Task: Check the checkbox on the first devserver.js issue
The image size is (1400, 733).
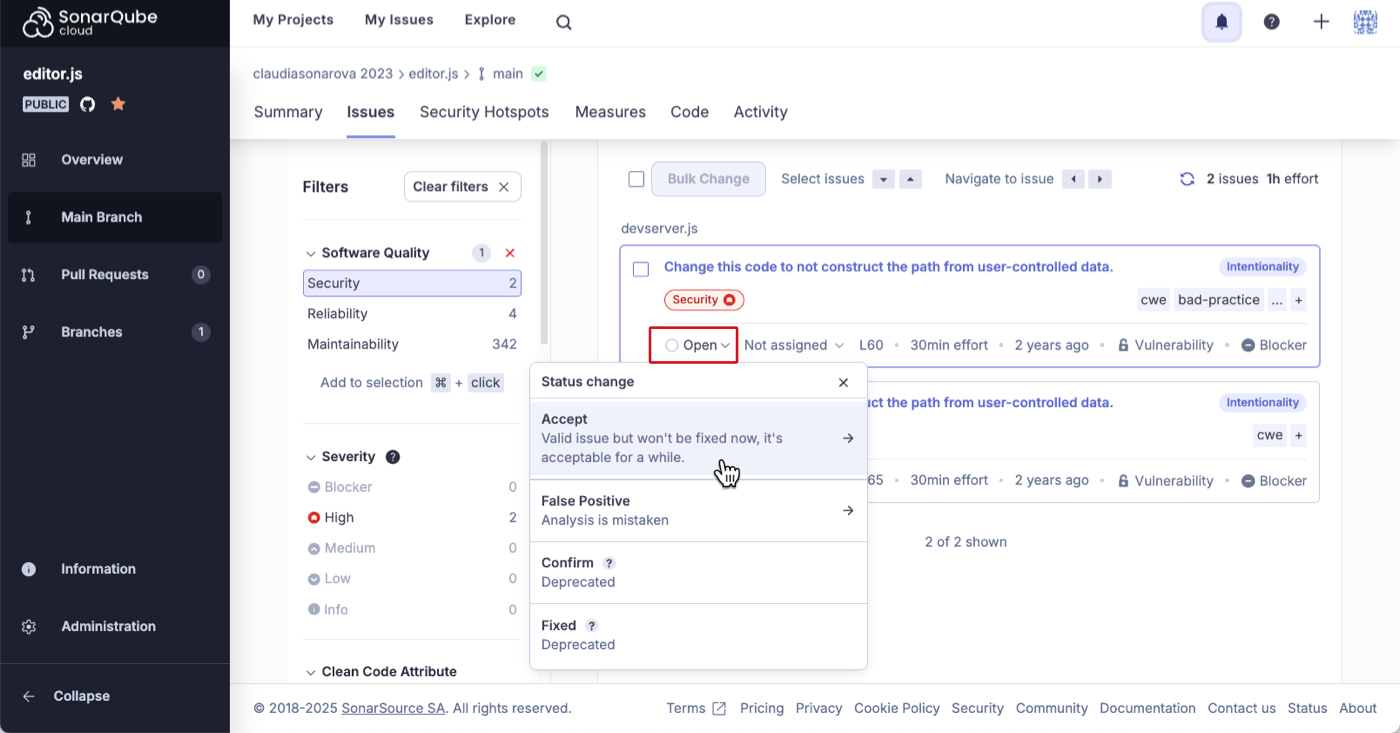Action: tap(641, 268)
